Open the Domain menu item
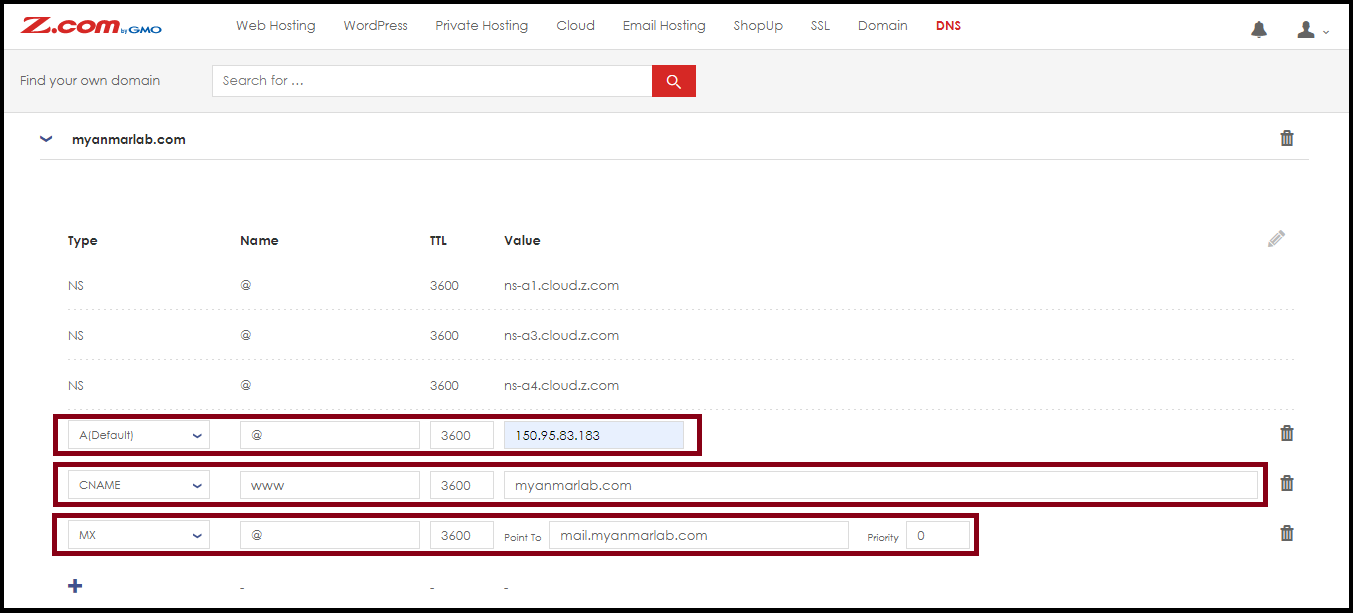Image resolution: width=1353 pixels, height=613 pixels. coord(883,26)
